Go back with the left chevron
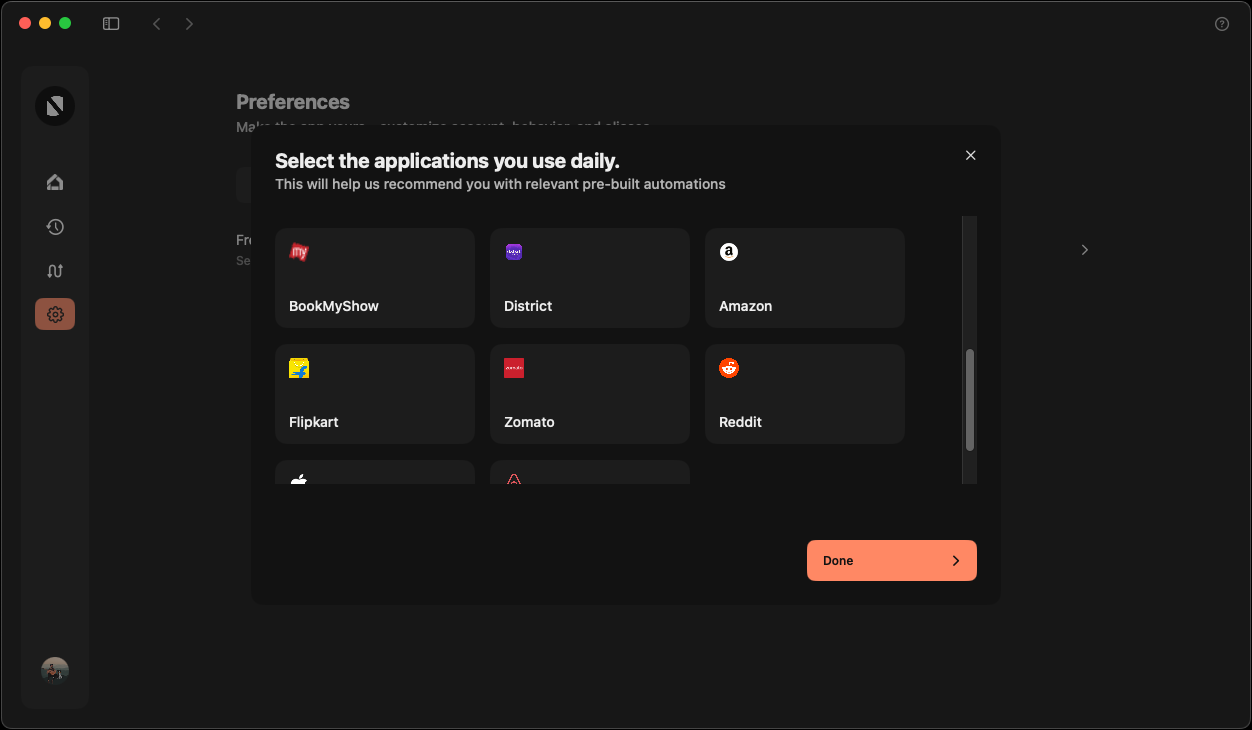Image resolution: width=1252 pixels, height=730 pixels. tap(156, 23)
